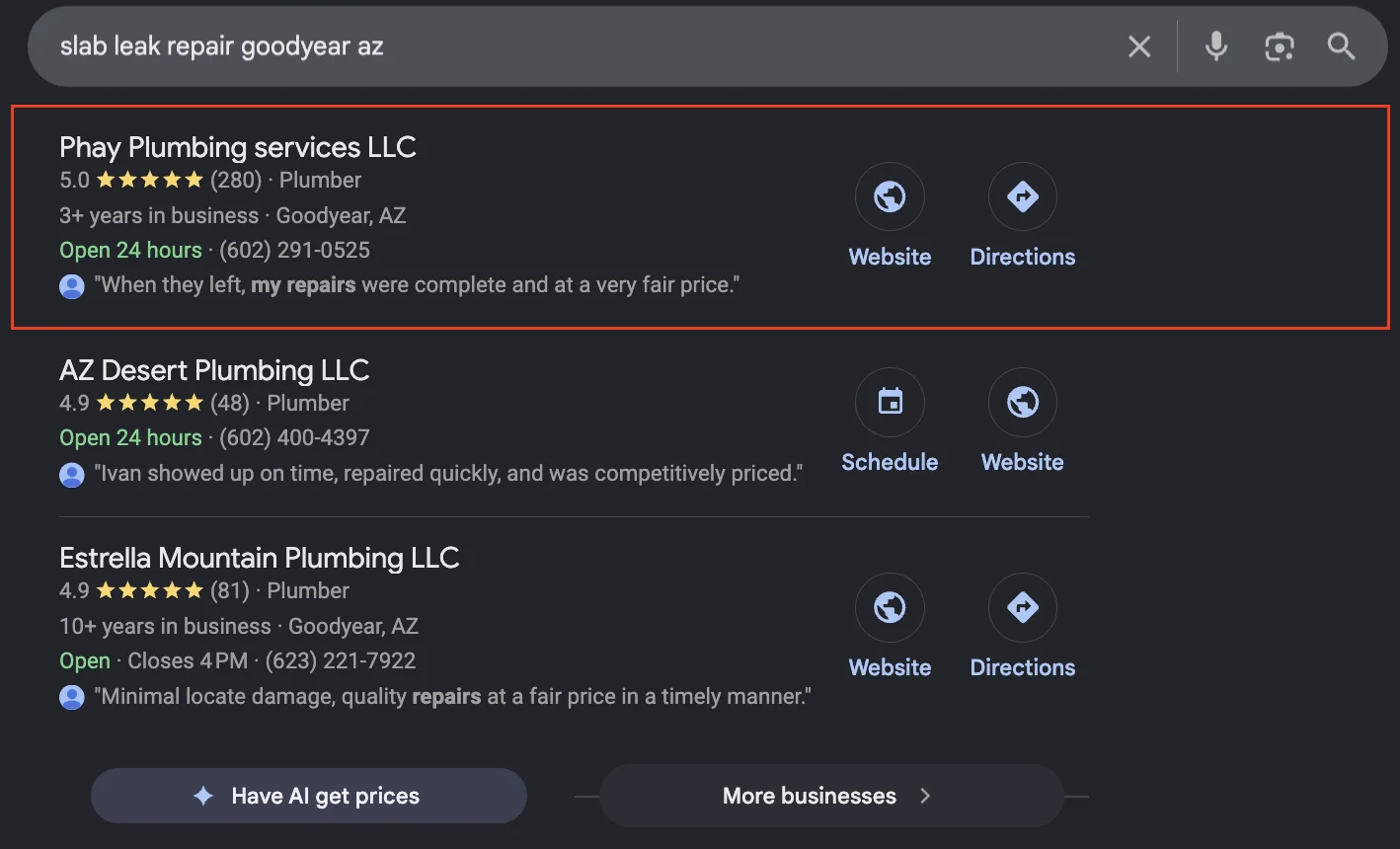Schedule with AZ Desert Plumbing calendar icon

tap(890, 403)
